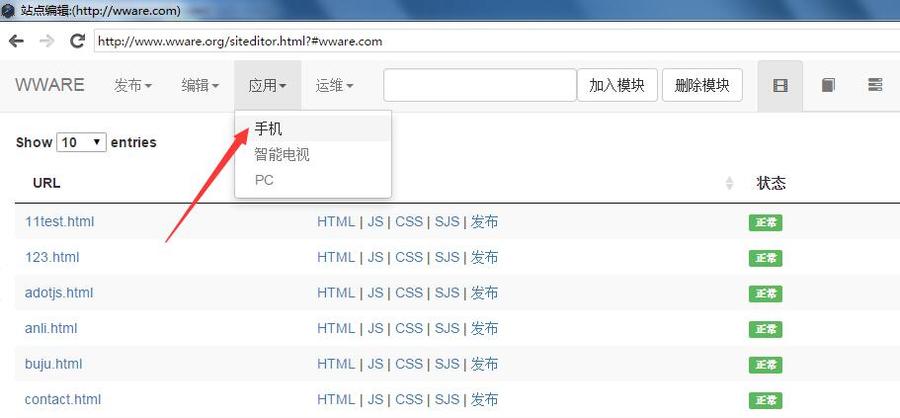
Task: Click CSS link in contact.html row
Action: pyautogui.click(x=409, y=400)
